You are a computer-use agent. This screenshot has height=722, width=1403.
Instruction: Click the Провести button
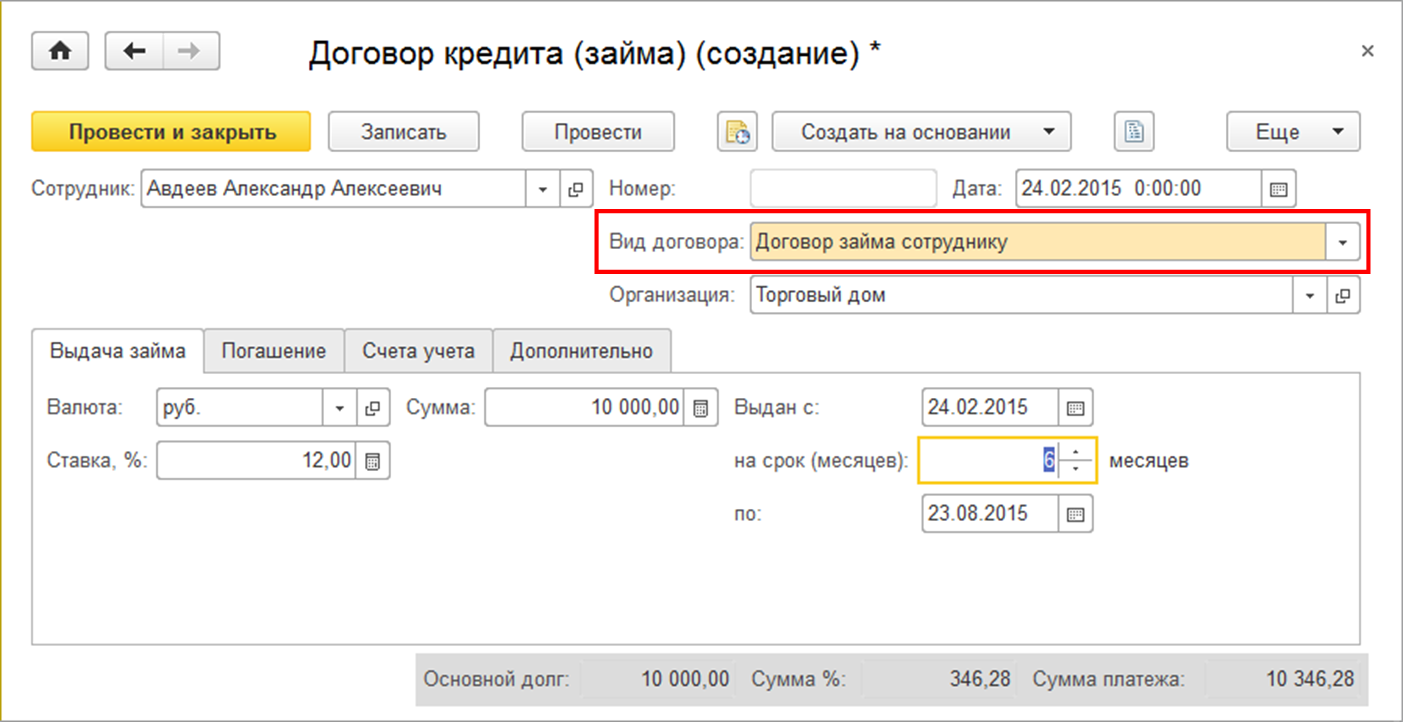point(598,132)
